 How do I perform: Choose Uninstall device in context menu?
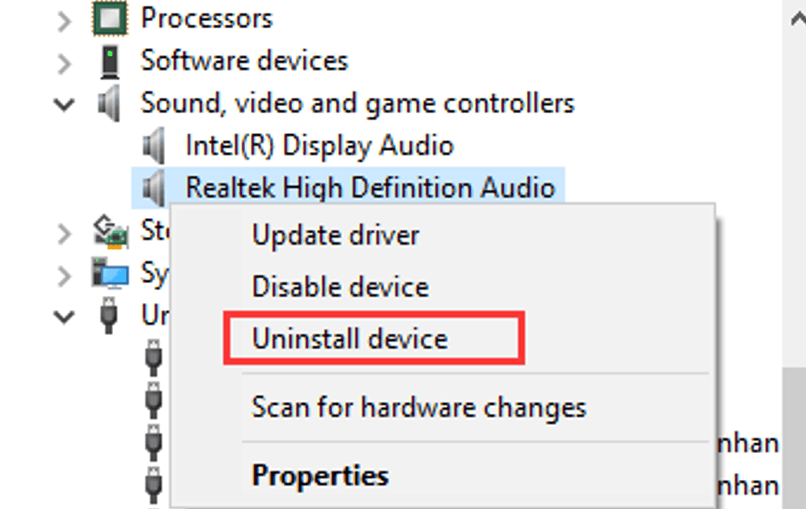click(350, 339)
